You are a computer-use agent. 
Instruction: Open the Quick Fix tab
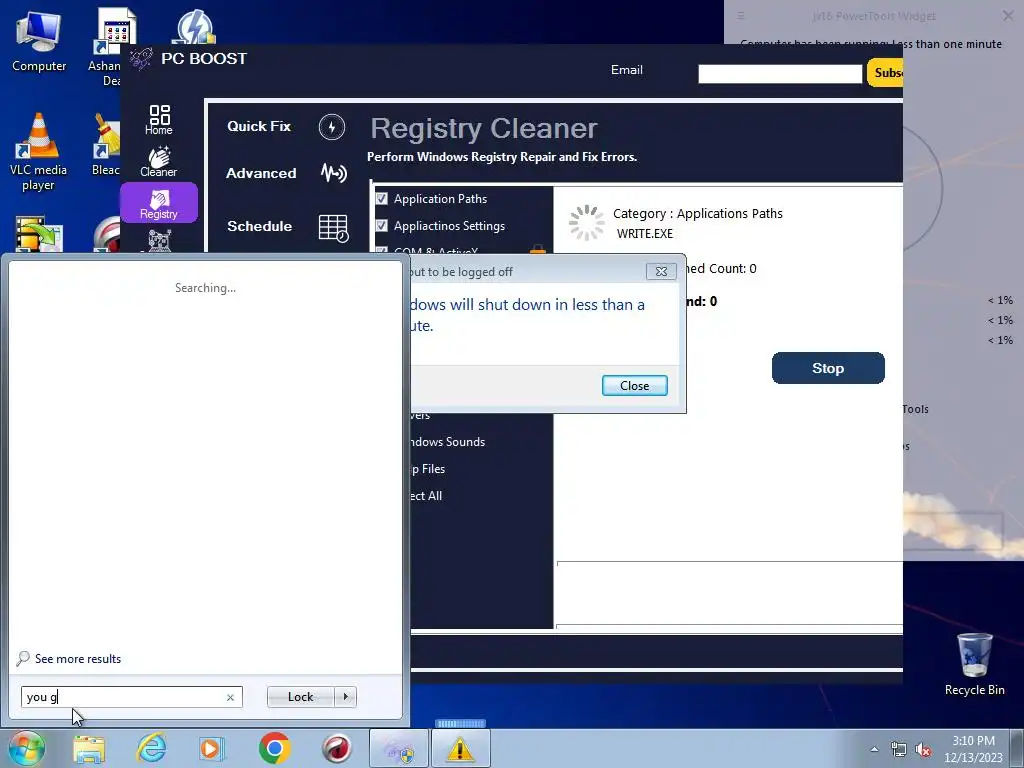pos(259,127)
